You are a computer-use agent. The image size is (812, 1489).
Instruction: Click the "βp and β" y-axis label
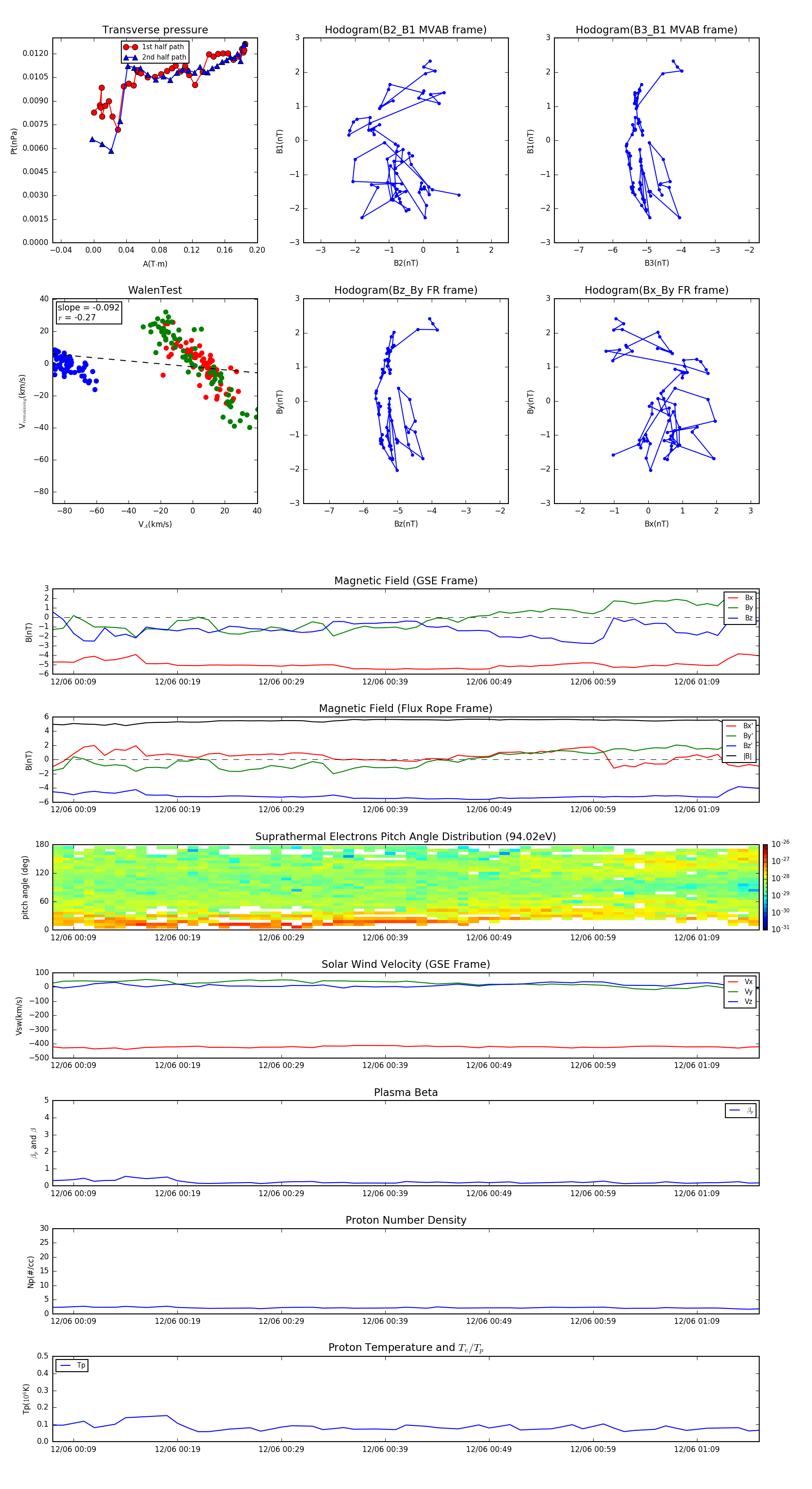coord(33,1143)
